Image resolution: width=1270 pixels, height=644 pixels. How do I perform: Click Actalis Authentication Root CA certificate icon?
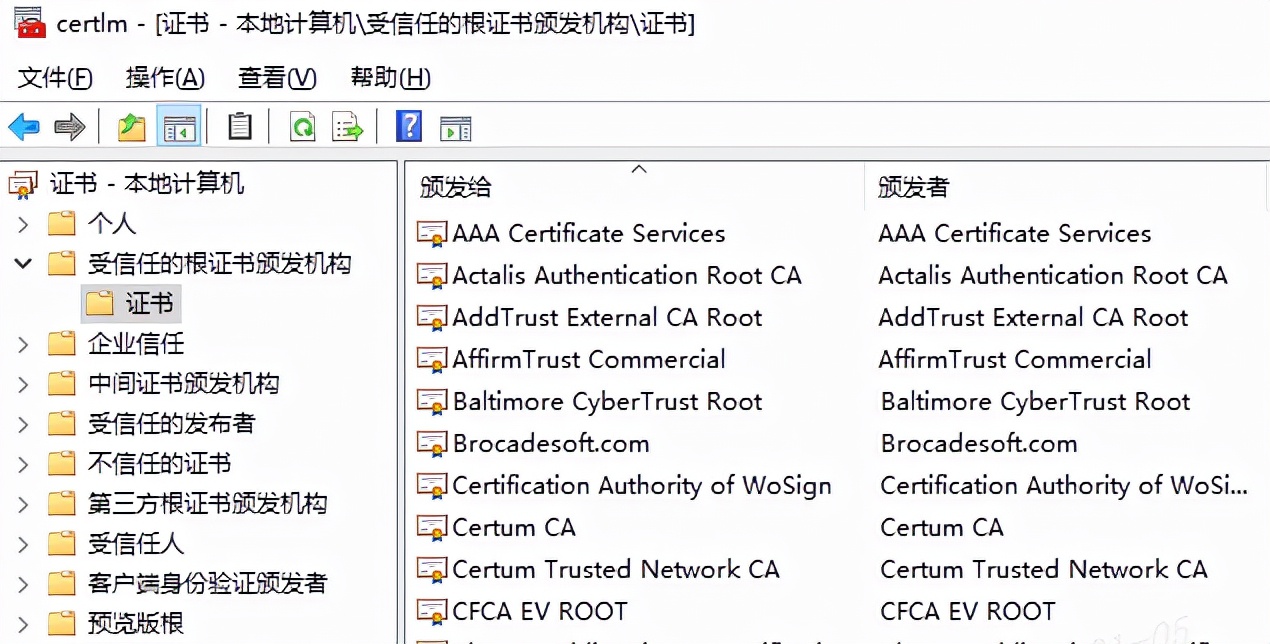[431, 276]
